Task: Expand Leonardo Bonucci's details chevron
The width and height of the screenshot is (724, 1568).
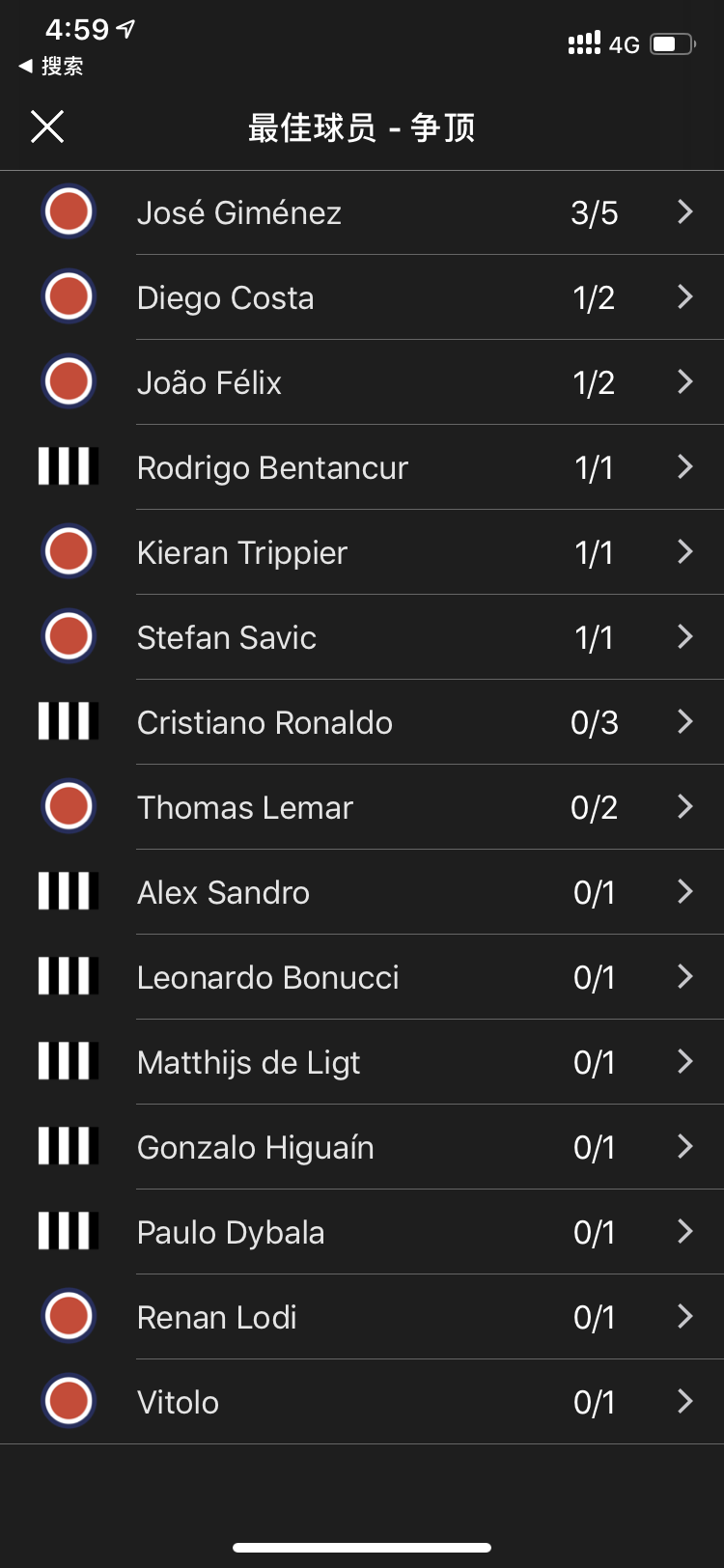Action: tap(685, 976)
